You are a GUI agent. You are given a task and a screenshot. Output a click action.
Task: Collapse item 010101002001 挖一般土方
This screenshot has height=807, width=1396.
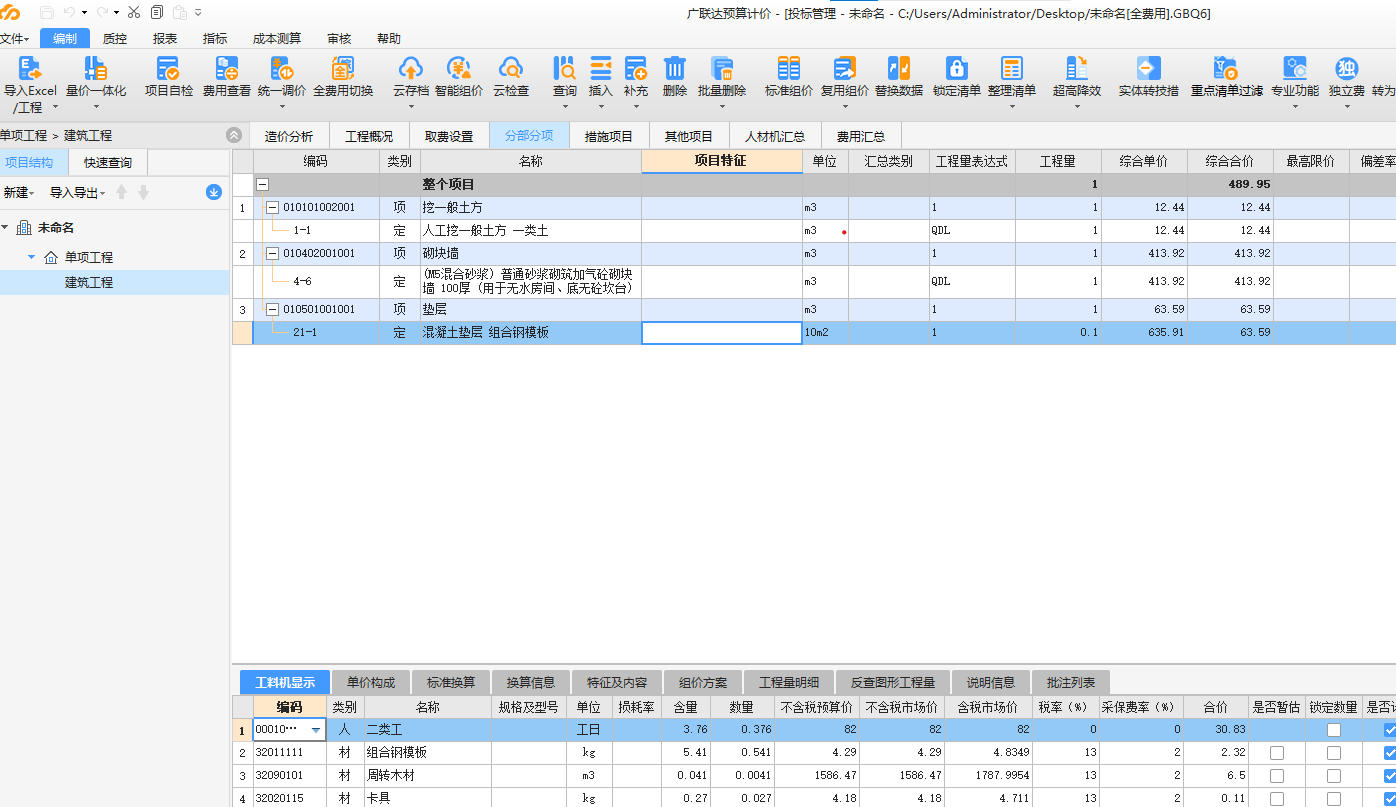click(x=272, y=208)
